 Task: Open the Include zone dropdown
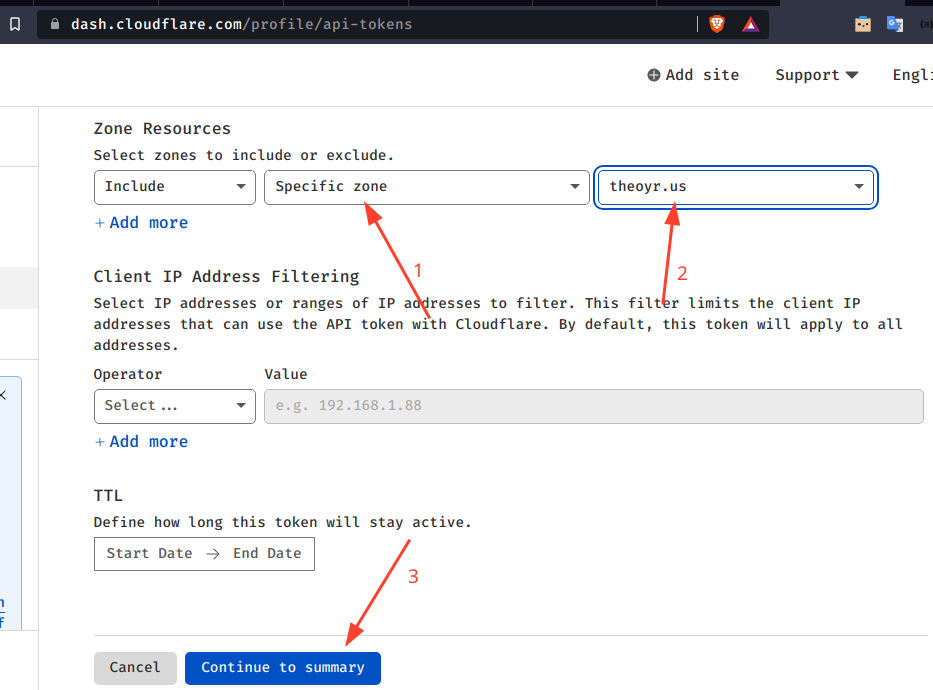tap(174, 187)
